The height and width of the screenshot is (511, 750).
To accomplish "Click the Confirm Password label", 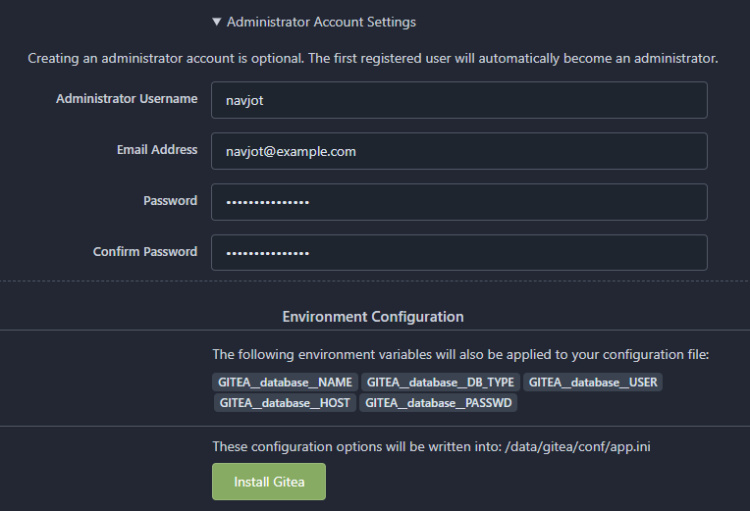I will 145,252.
